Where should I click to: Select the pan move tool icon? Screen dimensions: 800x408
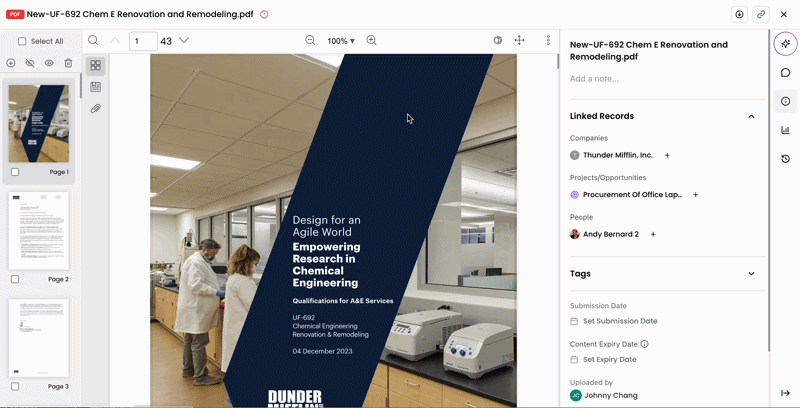click(x=519, y=40)
